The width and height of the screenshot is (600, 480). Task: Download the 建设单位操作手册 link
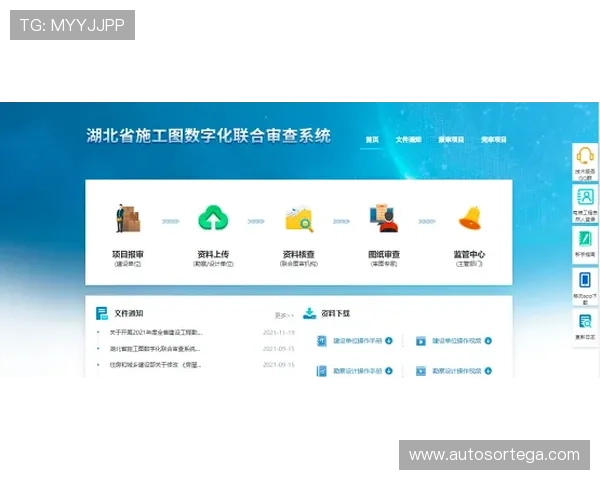(x=357, y=341)
